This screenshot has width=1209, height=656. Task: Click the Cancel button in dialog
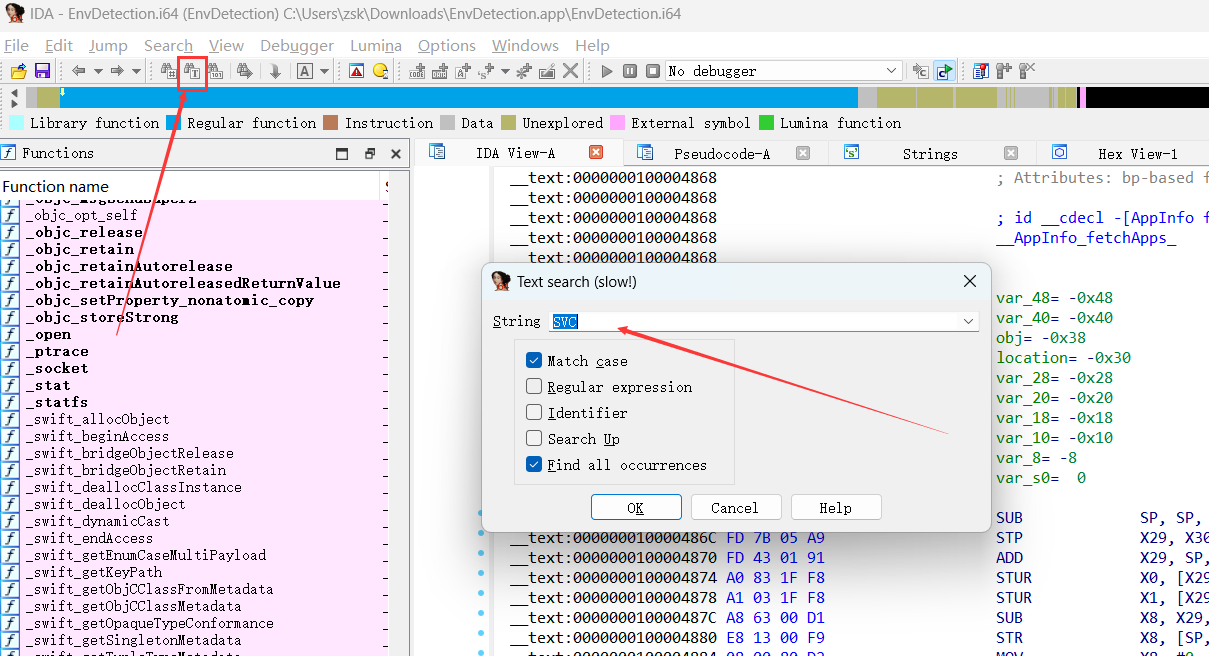click(x=735, y=507)
